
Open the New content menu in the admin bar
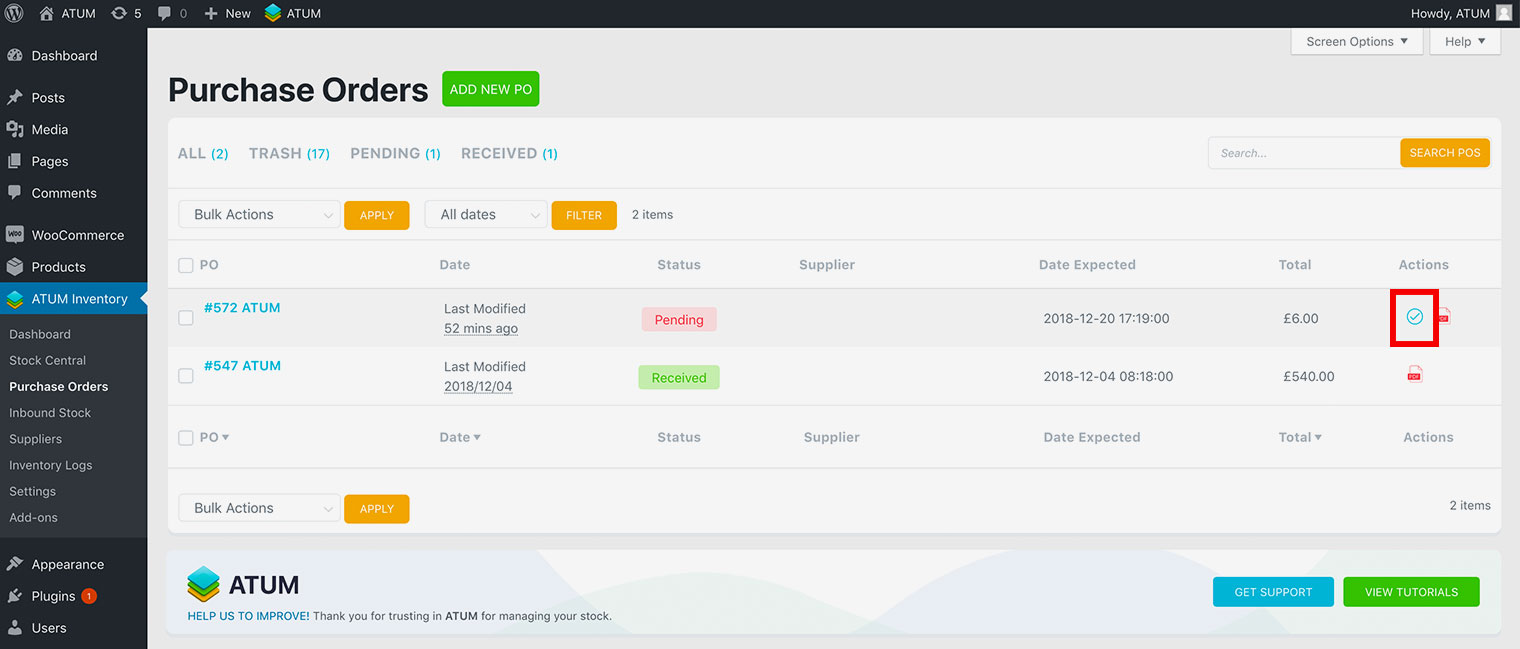[227, 13]
